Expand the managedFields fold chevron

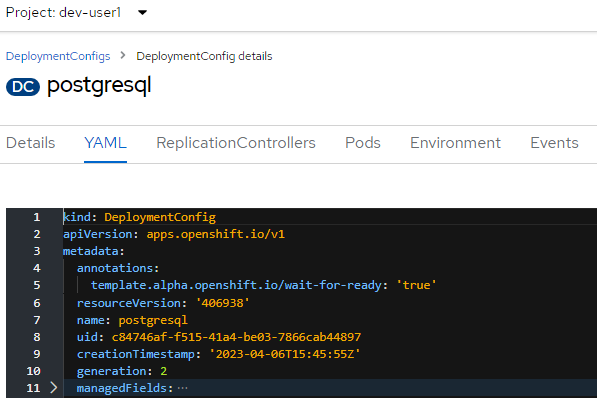pyautogui.click(x=54, y=388)
